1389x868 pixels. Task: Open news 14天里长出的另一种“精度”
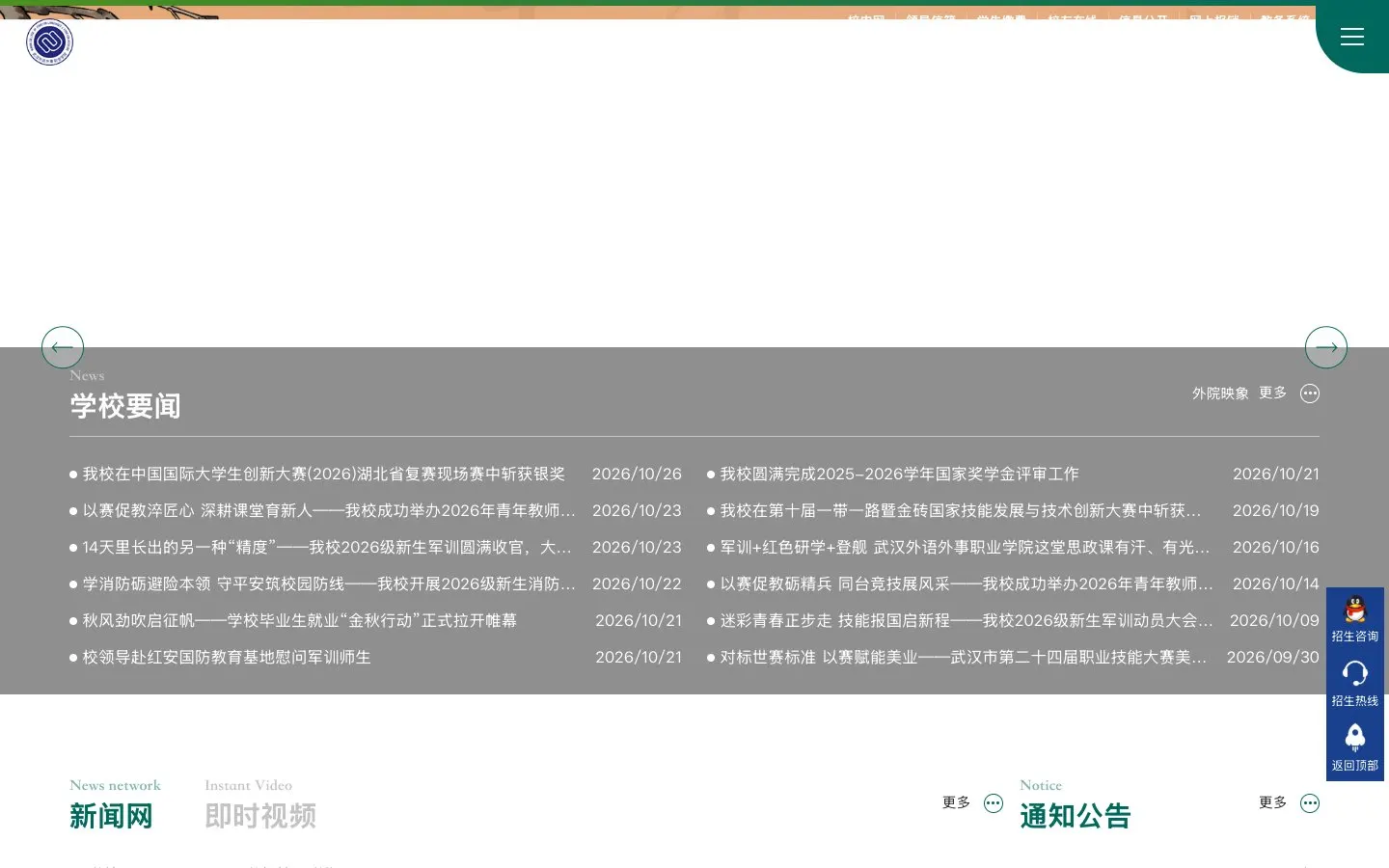pos(327,548)
